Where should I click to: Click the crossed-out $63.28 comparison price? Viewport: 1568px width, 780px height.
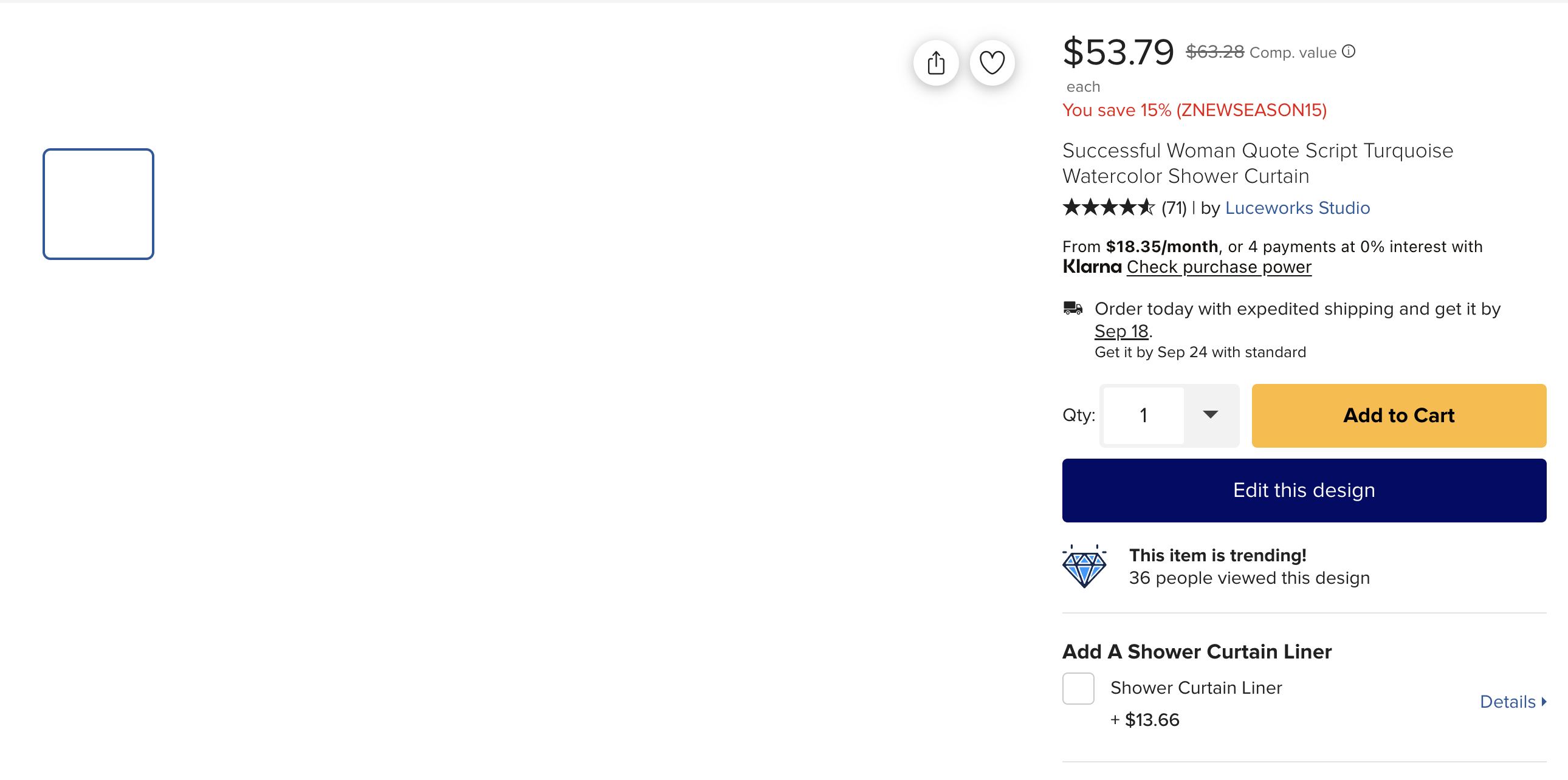click(x=1214, y=52)
